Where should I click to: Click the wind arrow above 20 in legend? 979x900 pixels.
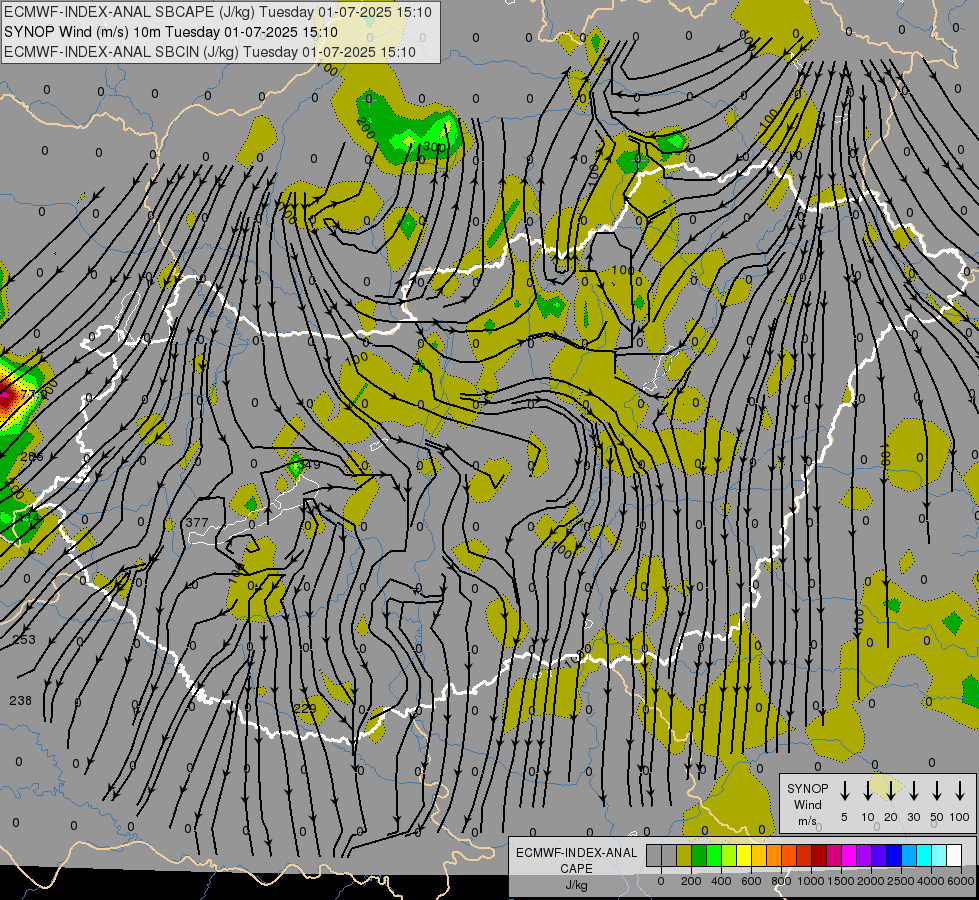click(891, 791)
